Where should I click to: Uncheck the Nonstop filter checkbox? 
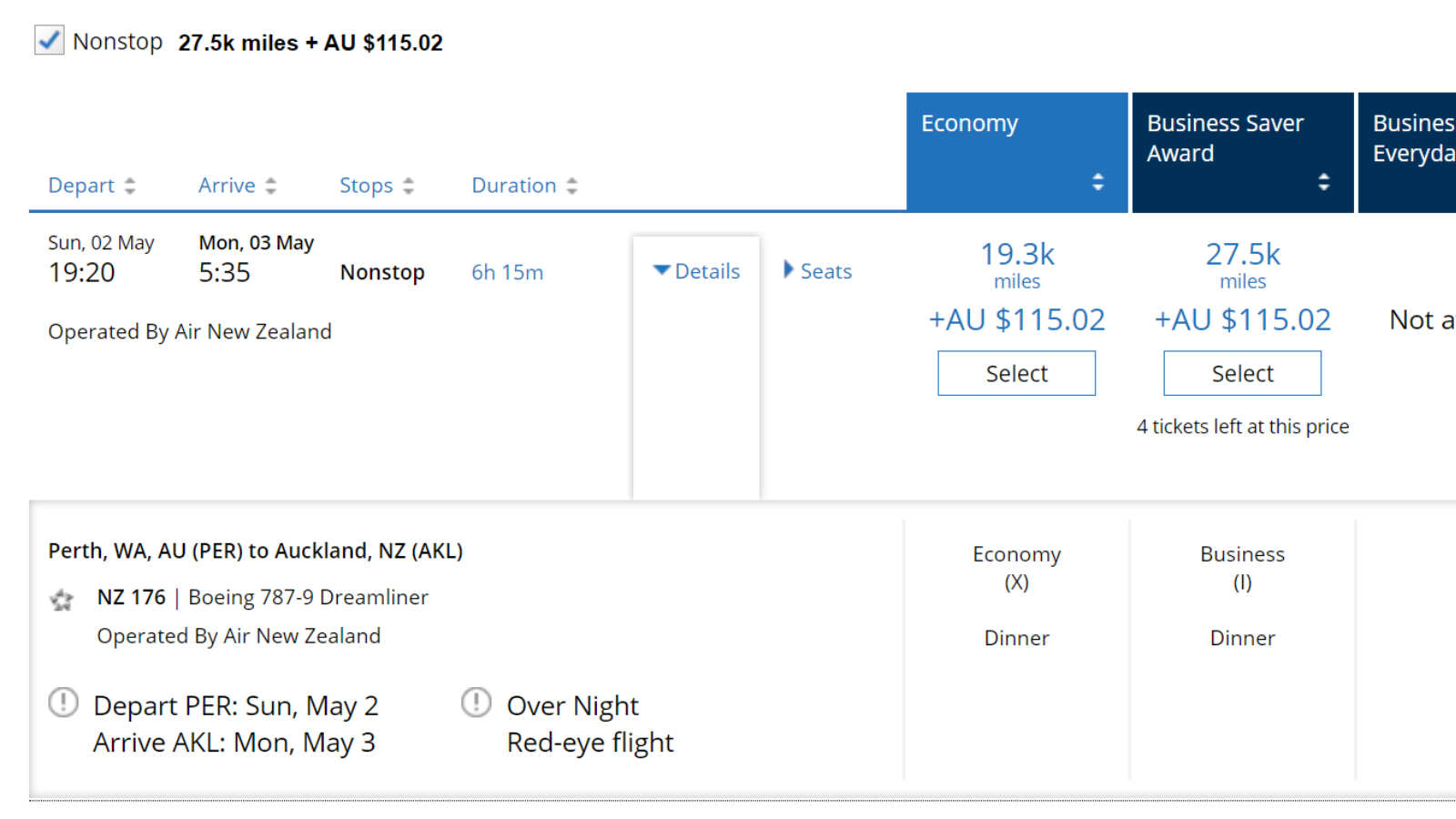tap(49, 41)
